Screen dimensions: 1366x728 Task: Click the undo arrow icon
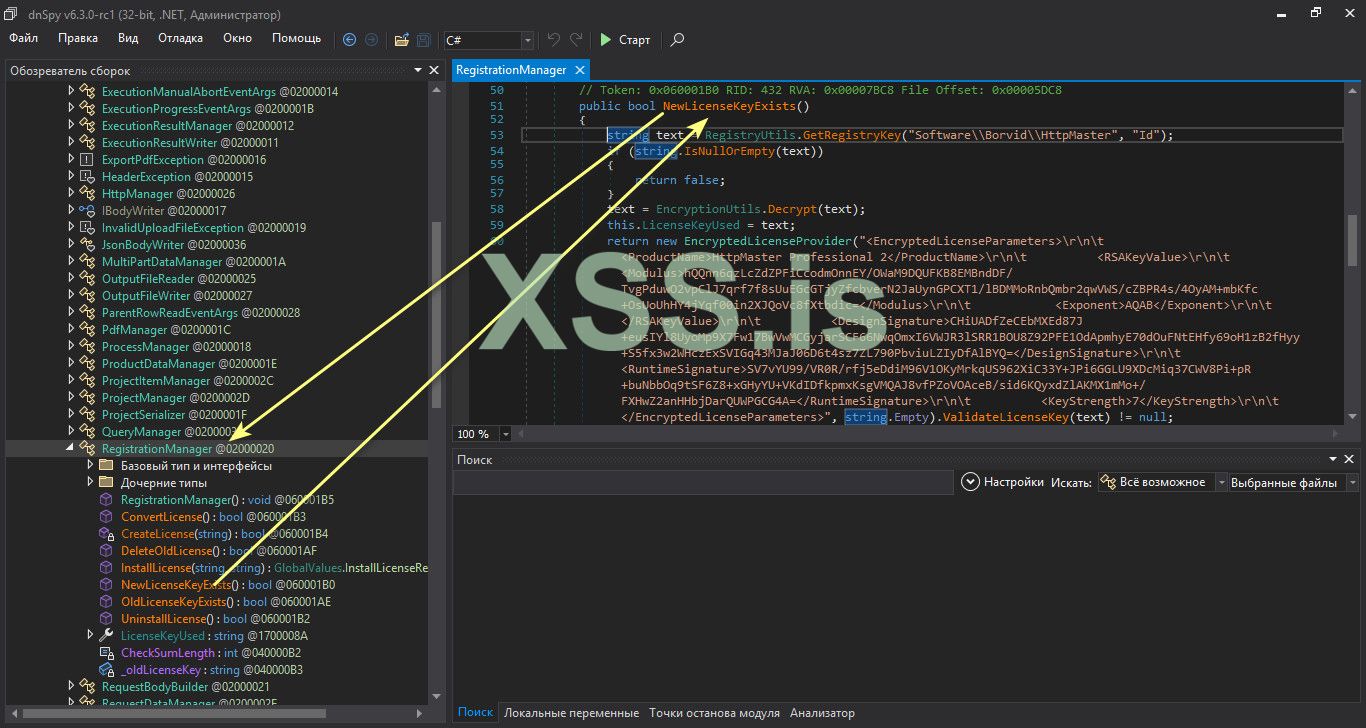pyautogui.click(x=554, y=40)
